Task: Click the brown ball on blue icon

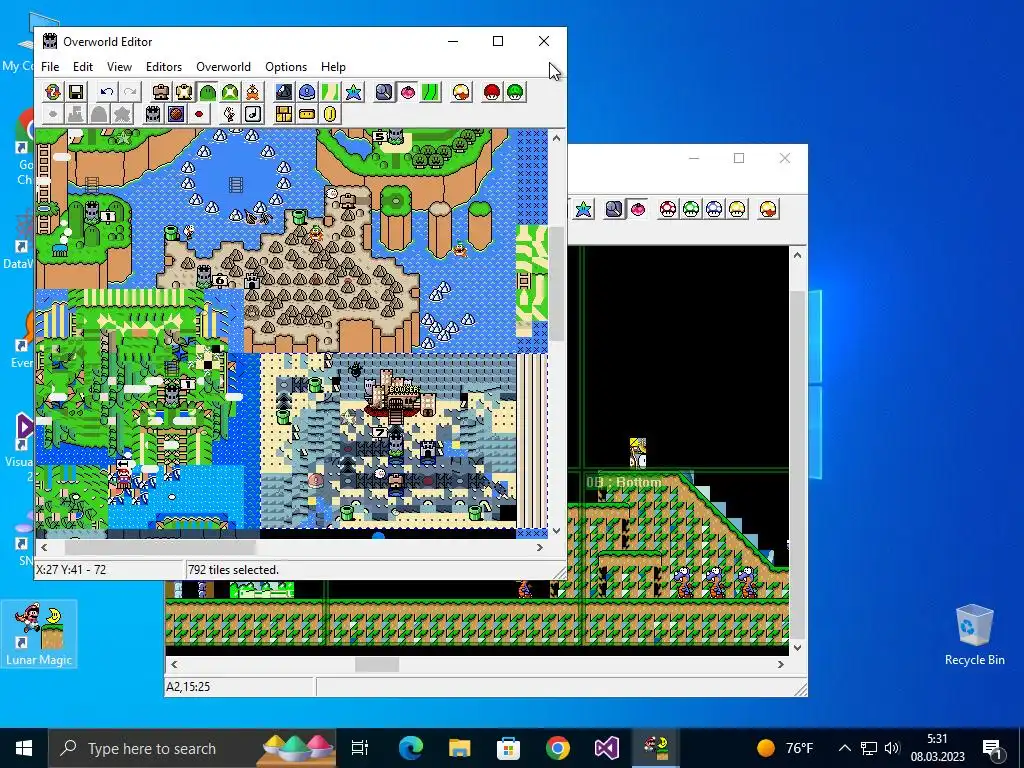Action: 176,114
